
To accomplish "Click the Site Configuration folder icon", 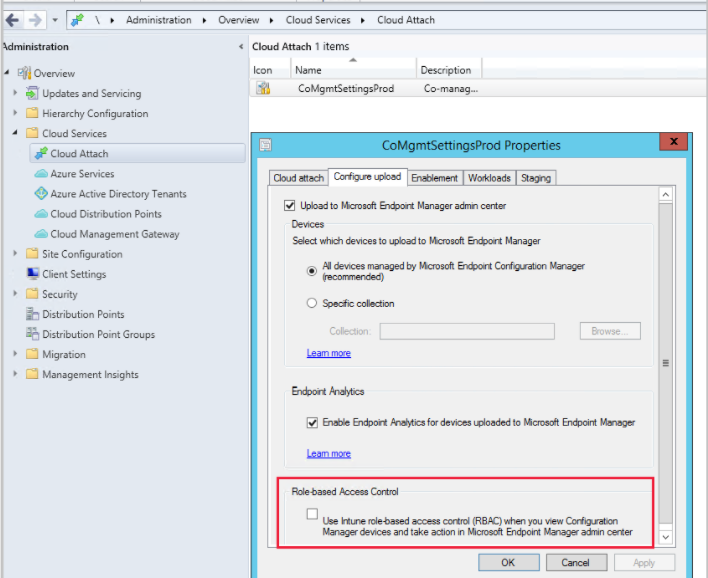I will coord(32,253).
